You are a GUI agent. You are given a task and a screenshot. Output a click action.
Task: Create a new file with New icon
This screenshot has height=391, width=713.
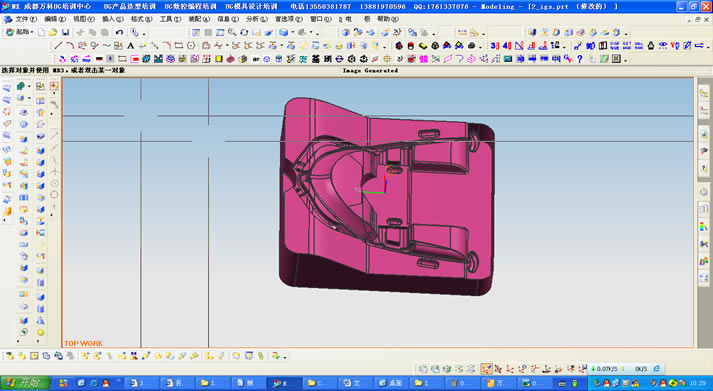(41, 32)
